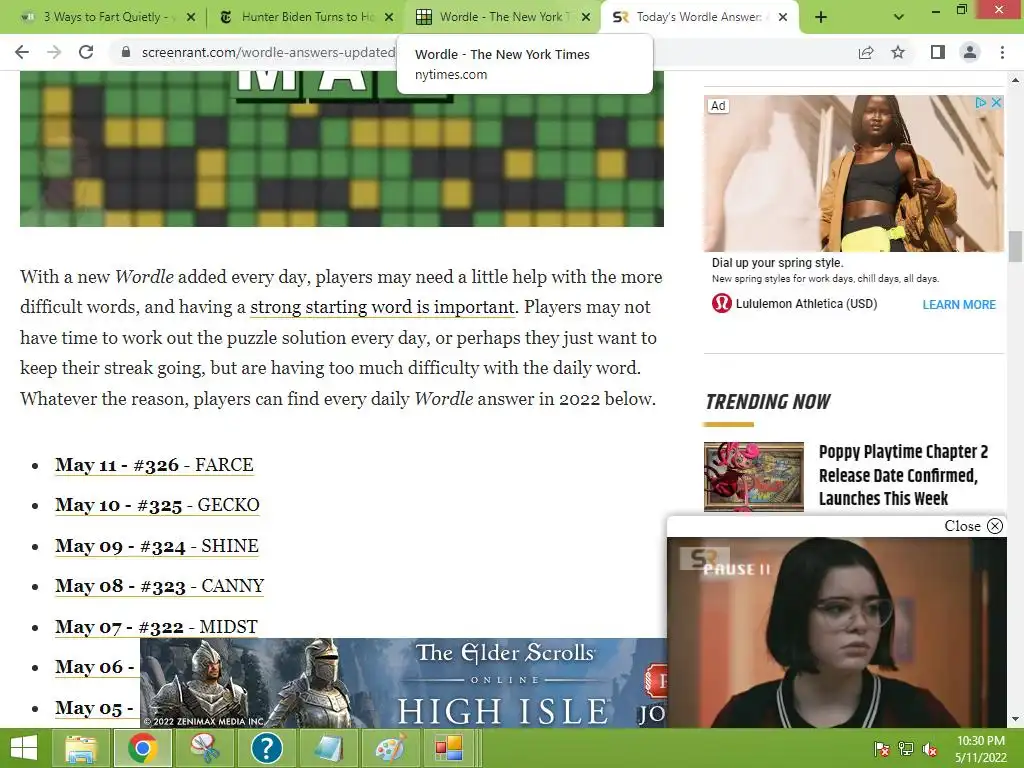
Task: Open the notepad taskbar icon
Action: point(328,748)
